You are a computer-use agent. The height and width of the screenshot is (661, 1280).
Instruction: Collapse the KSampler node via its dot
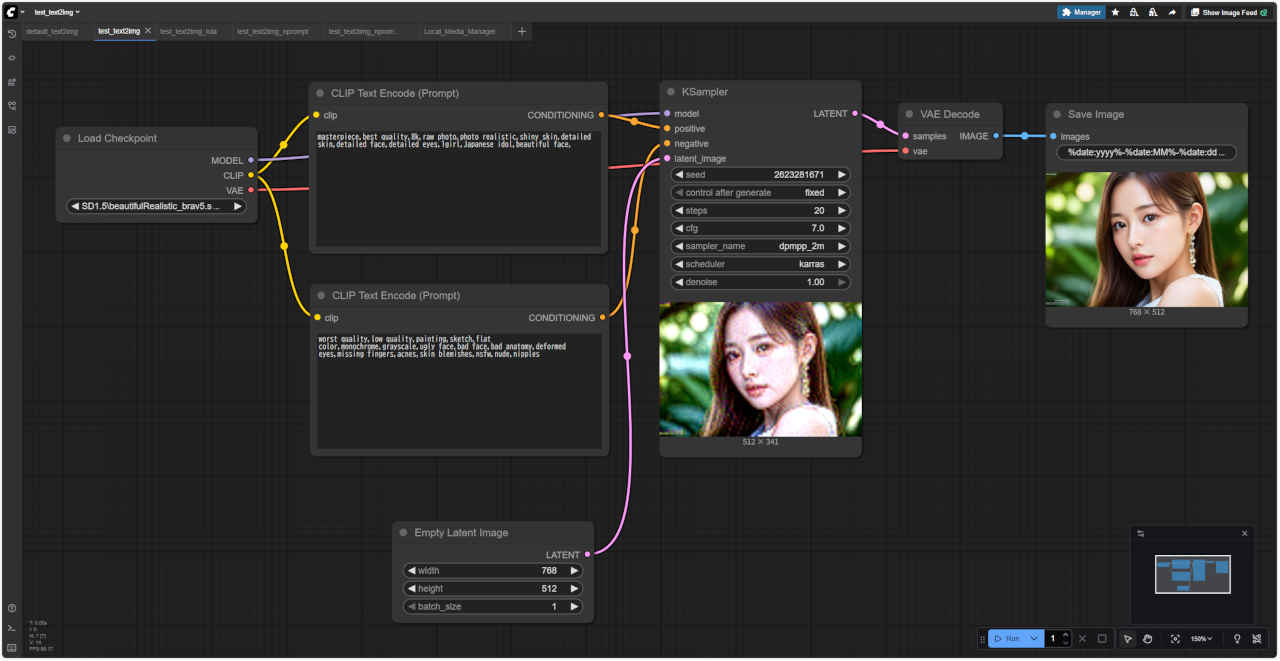click(x=670, y=92)
